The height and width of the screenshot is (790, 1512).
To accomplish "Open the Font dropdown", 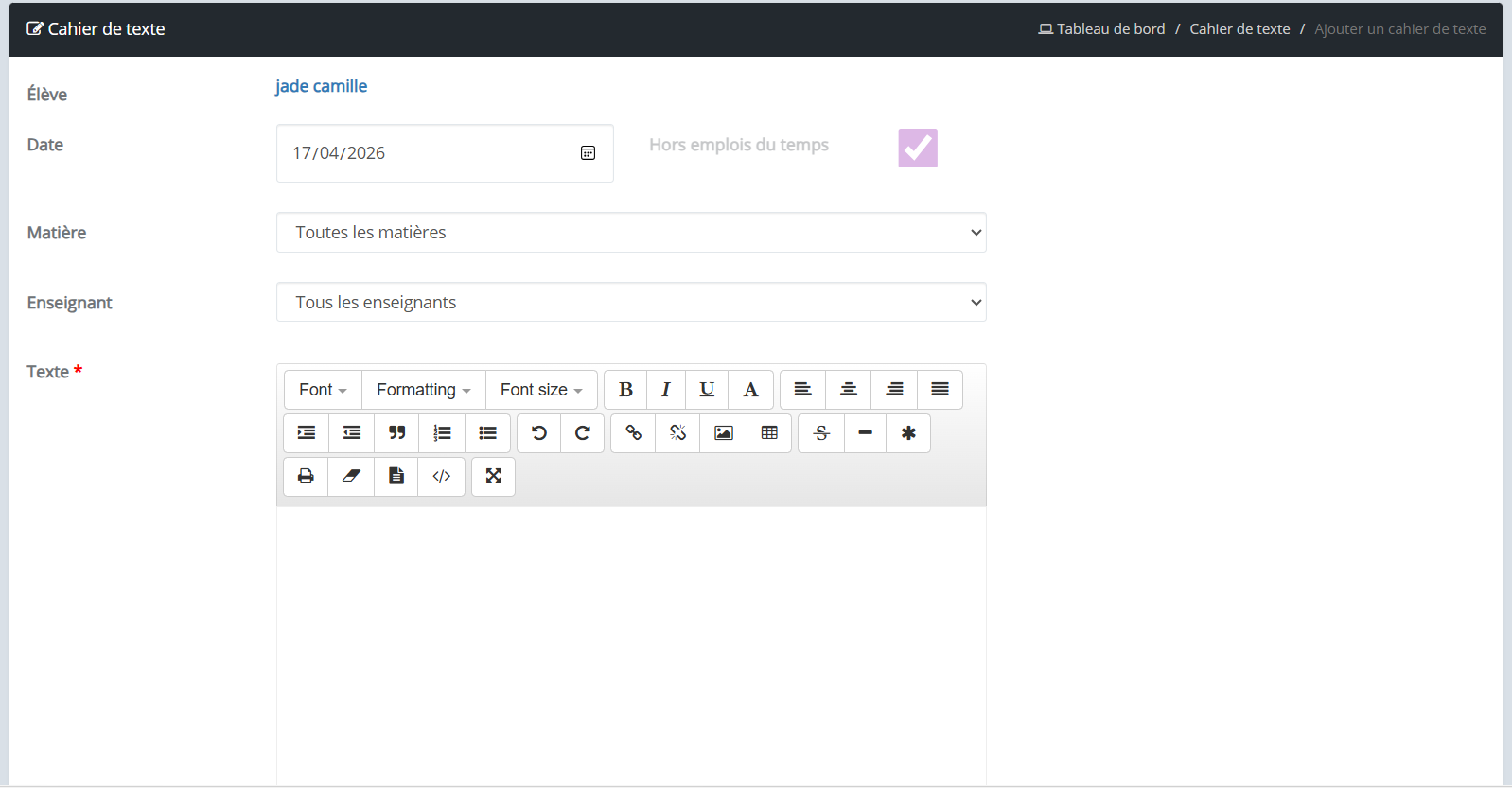I will [x=323, y=390].
